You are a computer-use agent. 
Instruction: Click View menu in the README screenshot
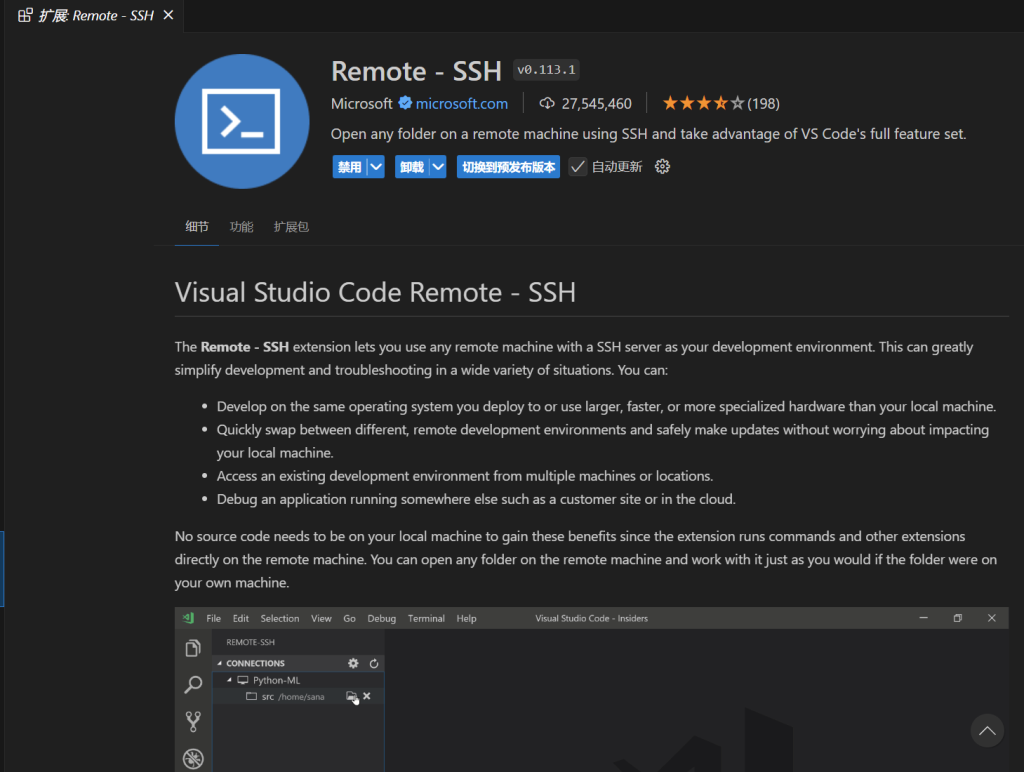(321, 619)
